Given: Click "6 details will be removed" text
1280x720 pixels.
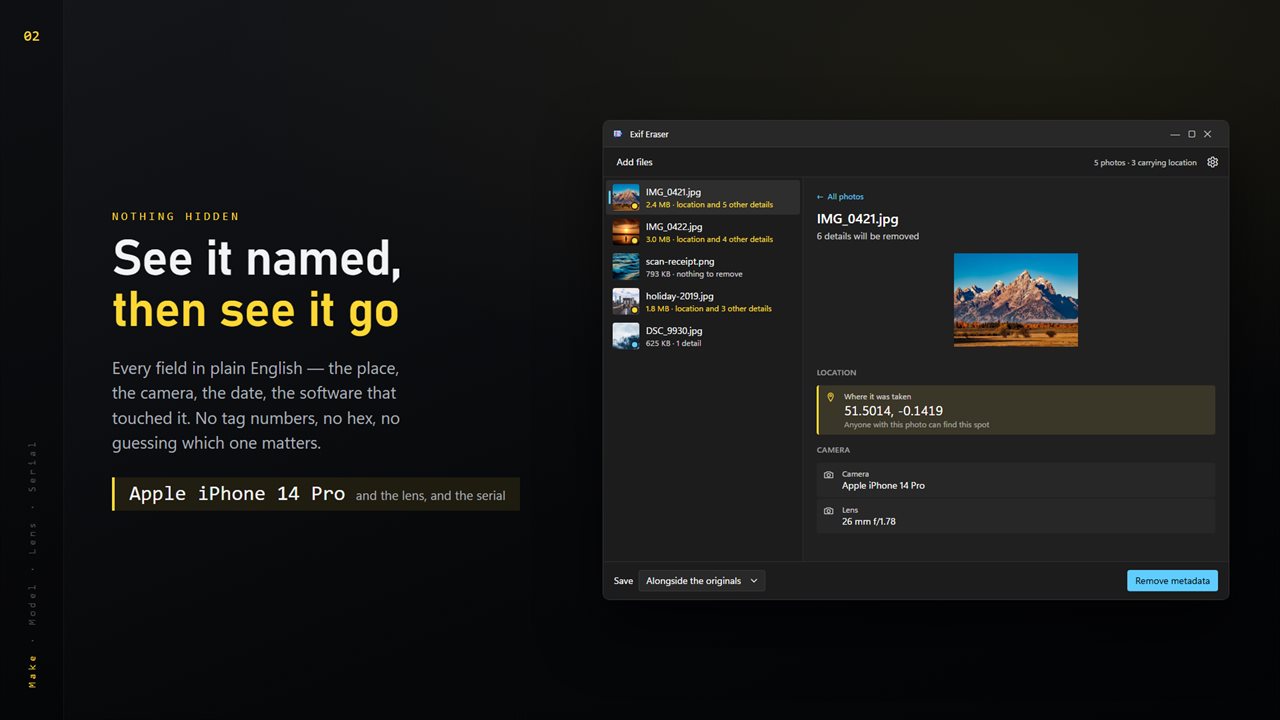Looking at the screenshot, I should click(x=868, y=237).
